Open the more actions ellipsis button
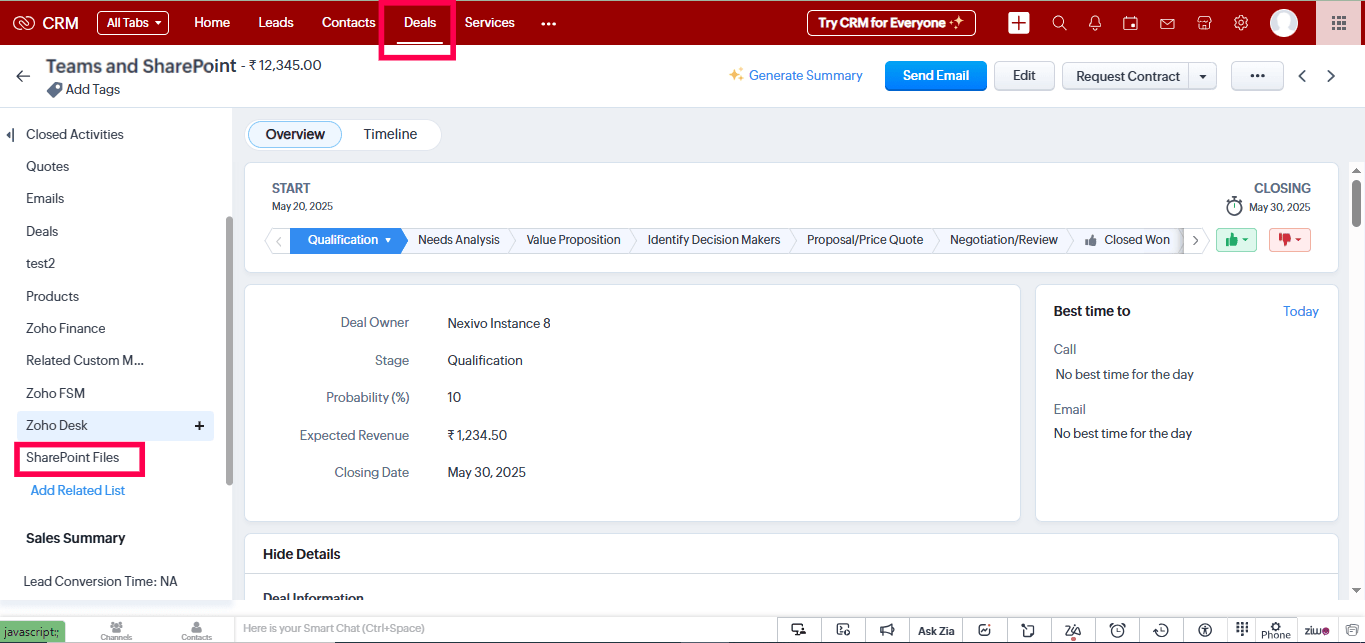This screenshot has height=643, width=1365. click(x=1257, y=76)
